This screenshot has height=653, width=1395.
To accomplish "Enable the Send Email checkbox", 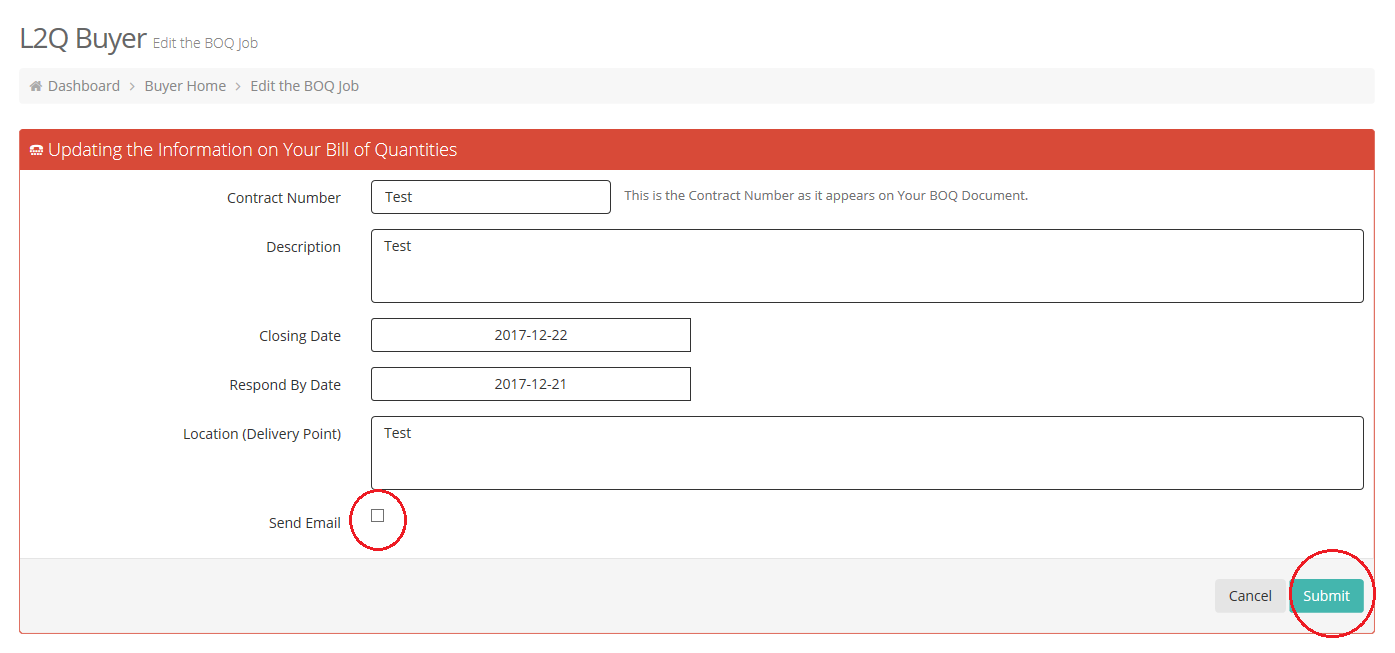I will 377,516.
